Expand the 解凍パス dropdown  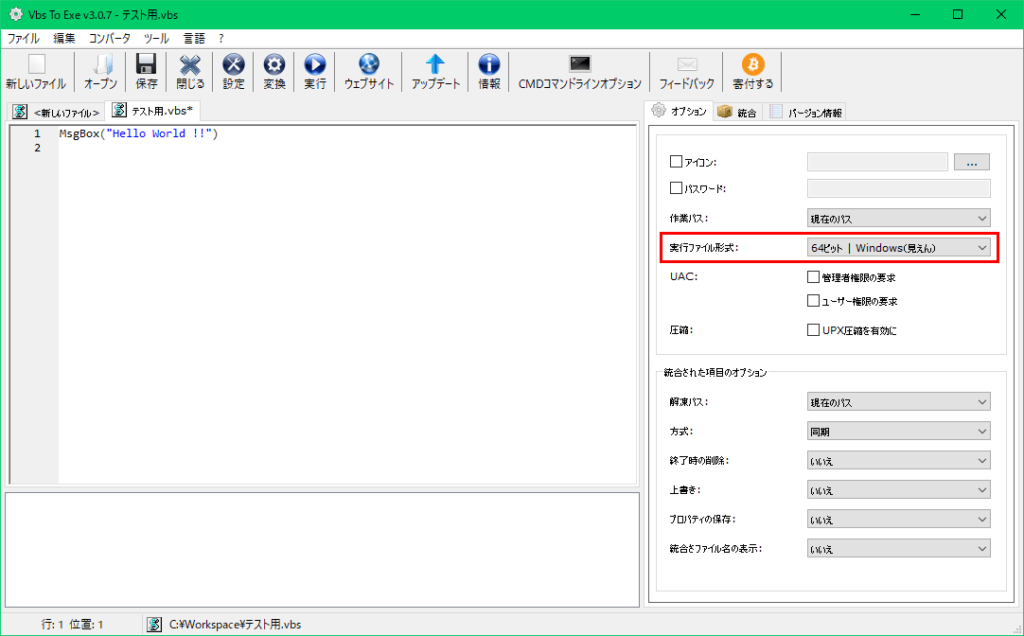(x=899, y=402)
